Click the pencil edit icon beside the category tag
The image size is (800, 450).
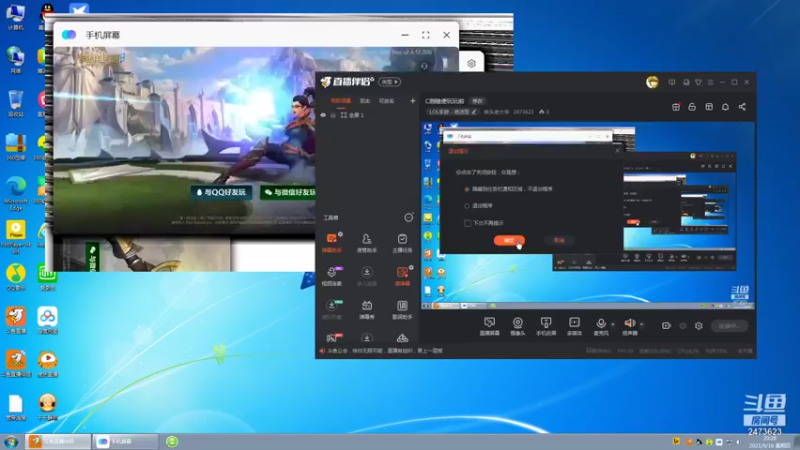[x=473, y=112]
